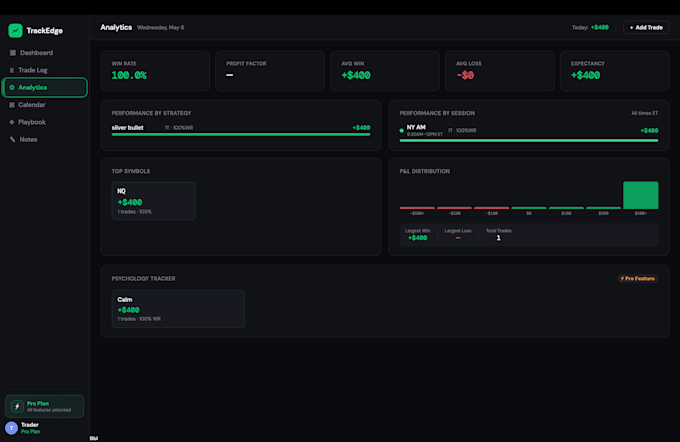Select Analytics in the sidebar
This screenshot has width=680, height=442.
(x=45, y=88)
